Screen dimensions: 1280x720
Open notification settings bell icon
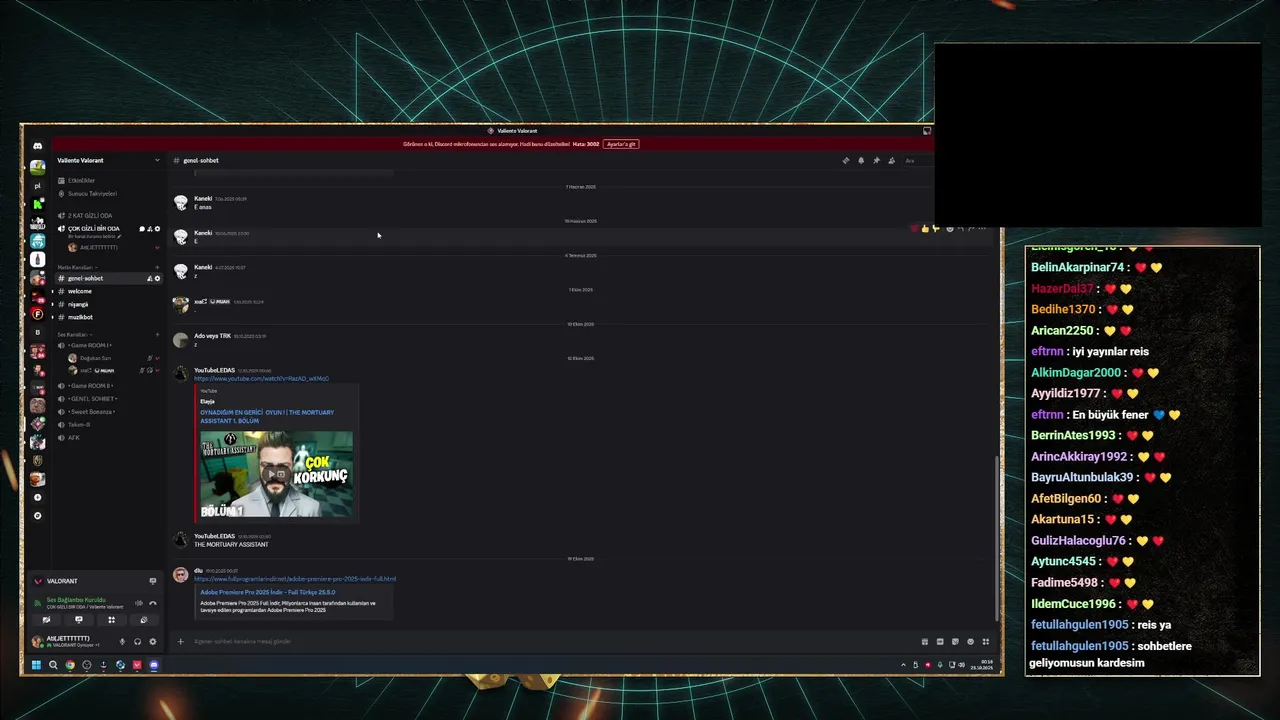tap(860, 160)
